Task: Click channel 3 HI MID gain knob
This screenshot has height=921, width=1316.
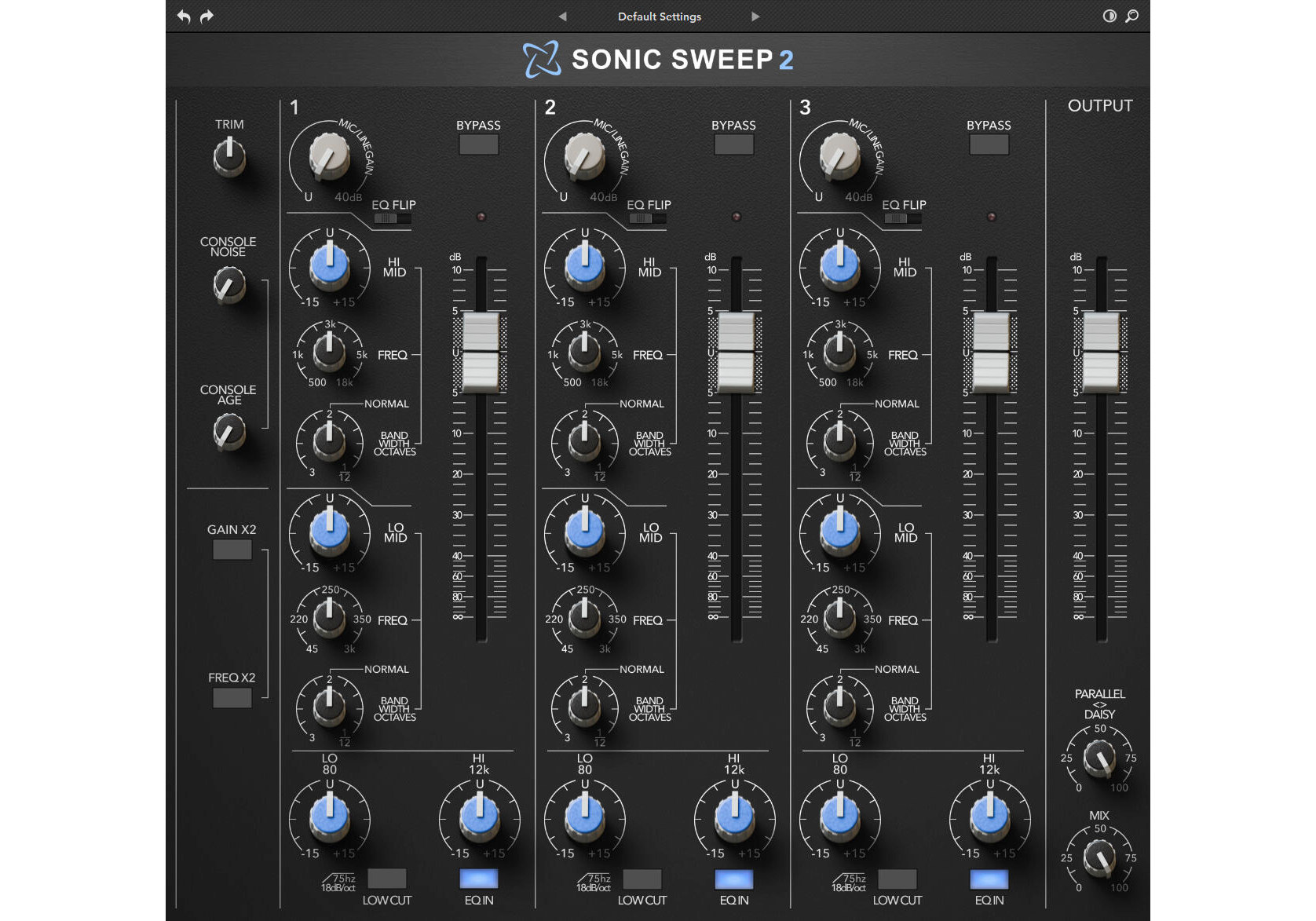Action: [x=840, y=265]
